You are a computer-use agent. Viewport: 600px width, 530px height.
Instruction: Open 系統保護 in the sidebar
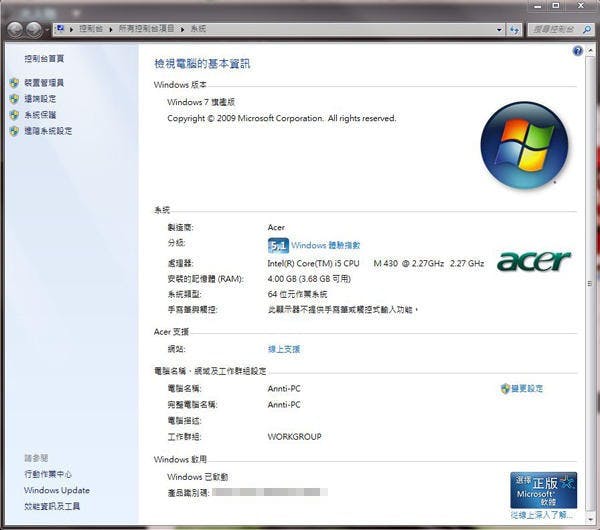pyautogui.click(x=40, y=115)
